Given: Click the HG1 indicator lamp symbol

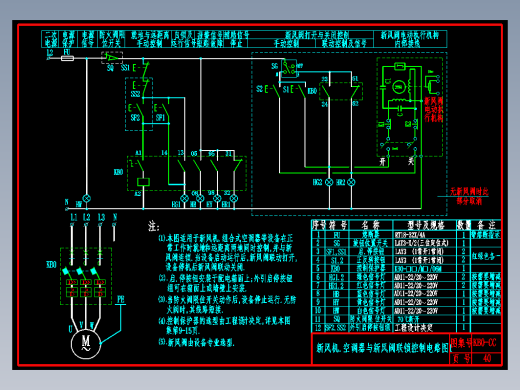Looking at the screenshot, I should pyautogui.click(x=184, y=199).
